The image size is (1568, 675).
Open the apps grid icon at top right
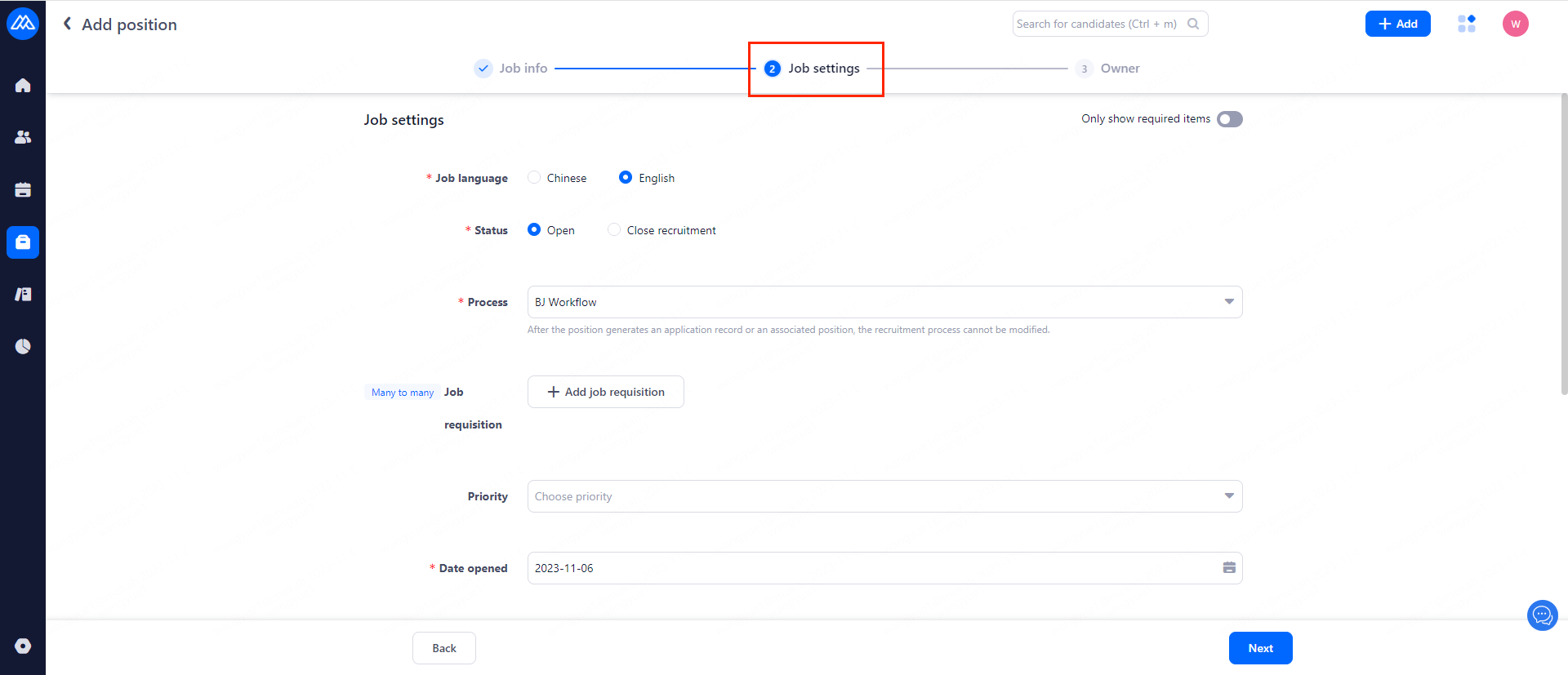coord(1466,24)
